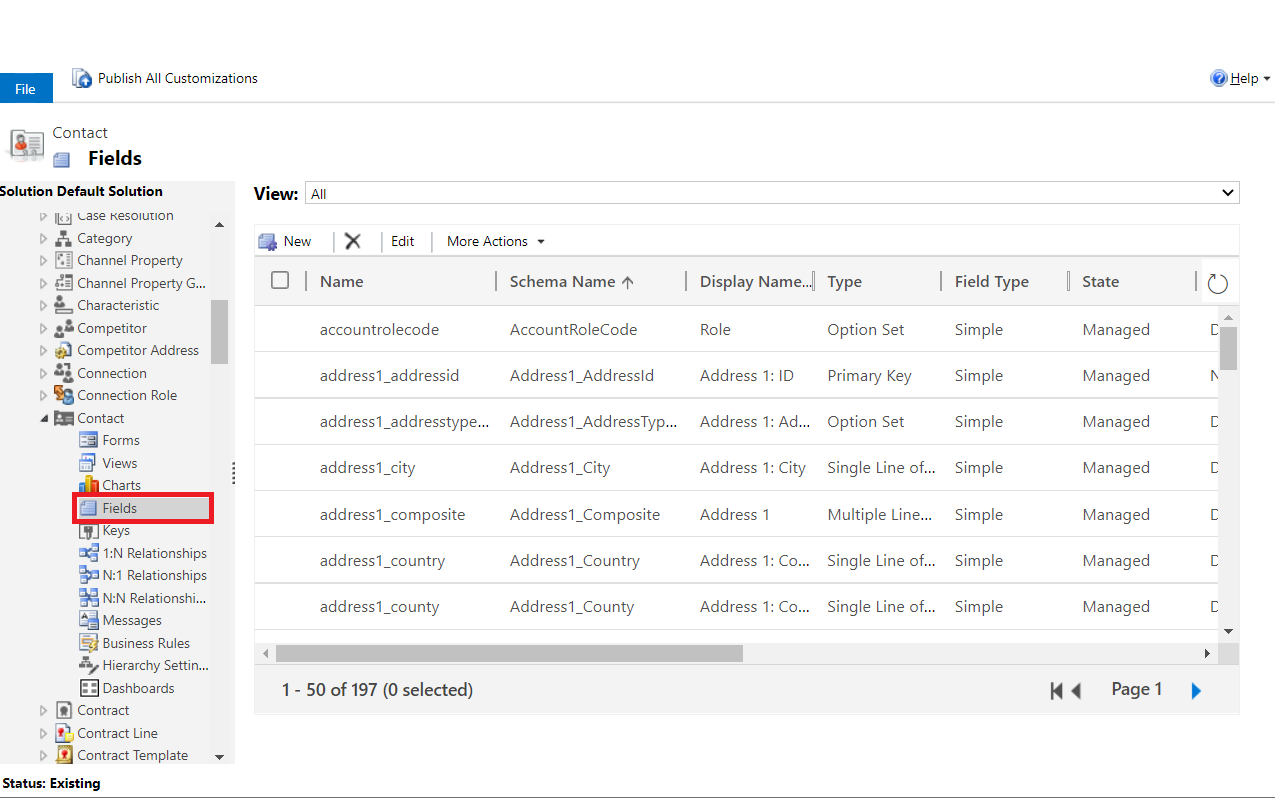
Task: Click the Connection Role entity icon
Action: [63, 395]
